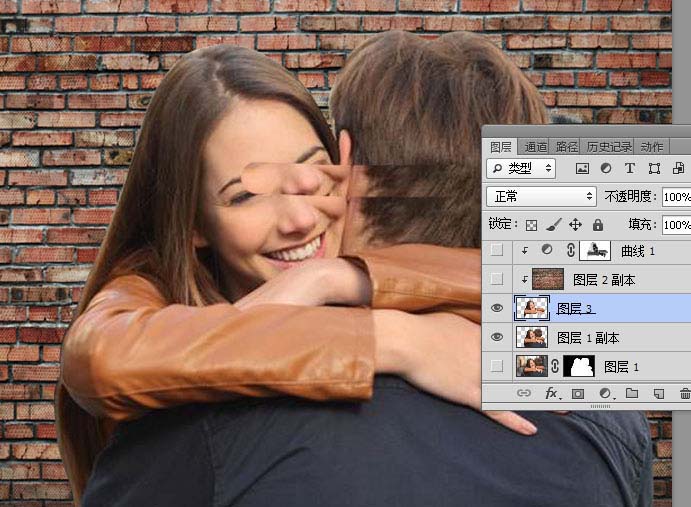Select the 图层 1 mask thumbnail
Viewport: 691px width, 507px height.
(579, 366)
